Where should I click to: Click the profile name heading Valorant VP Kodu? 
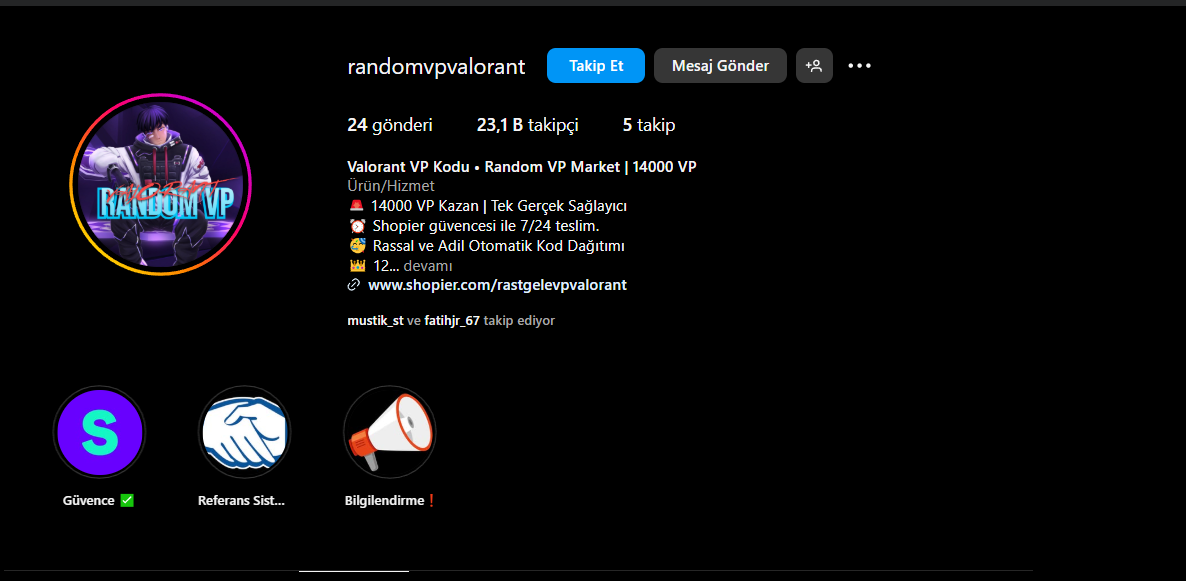(x=522, y=166)
